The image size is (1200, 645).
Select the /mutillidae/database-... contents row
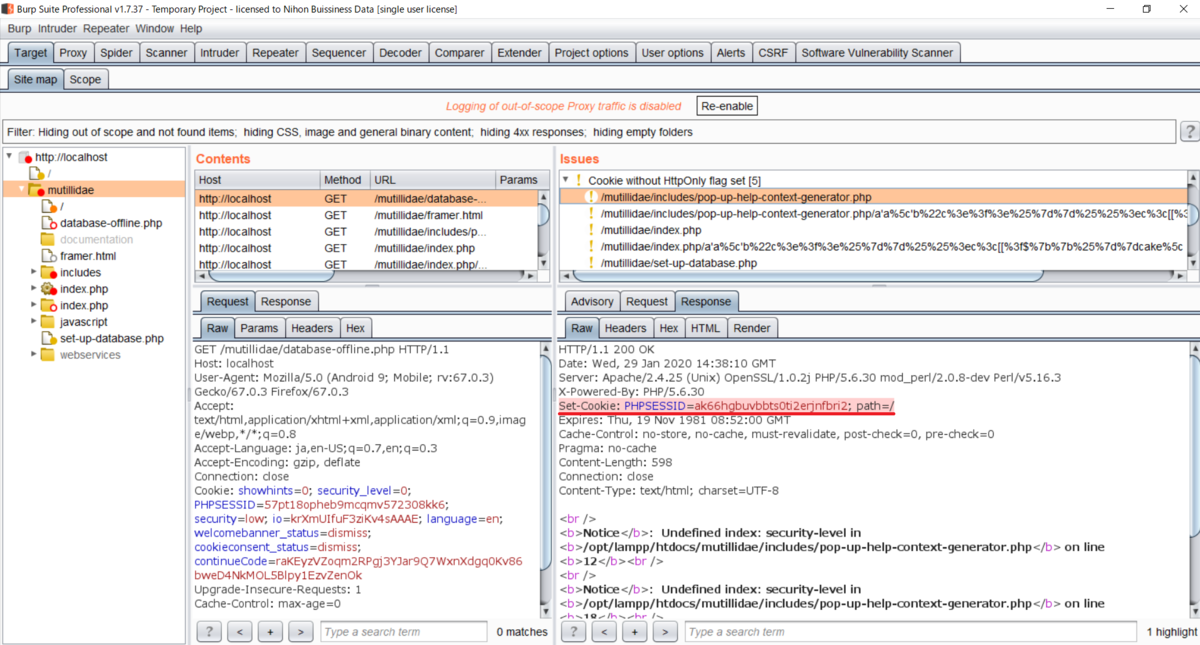coord(367,198)
